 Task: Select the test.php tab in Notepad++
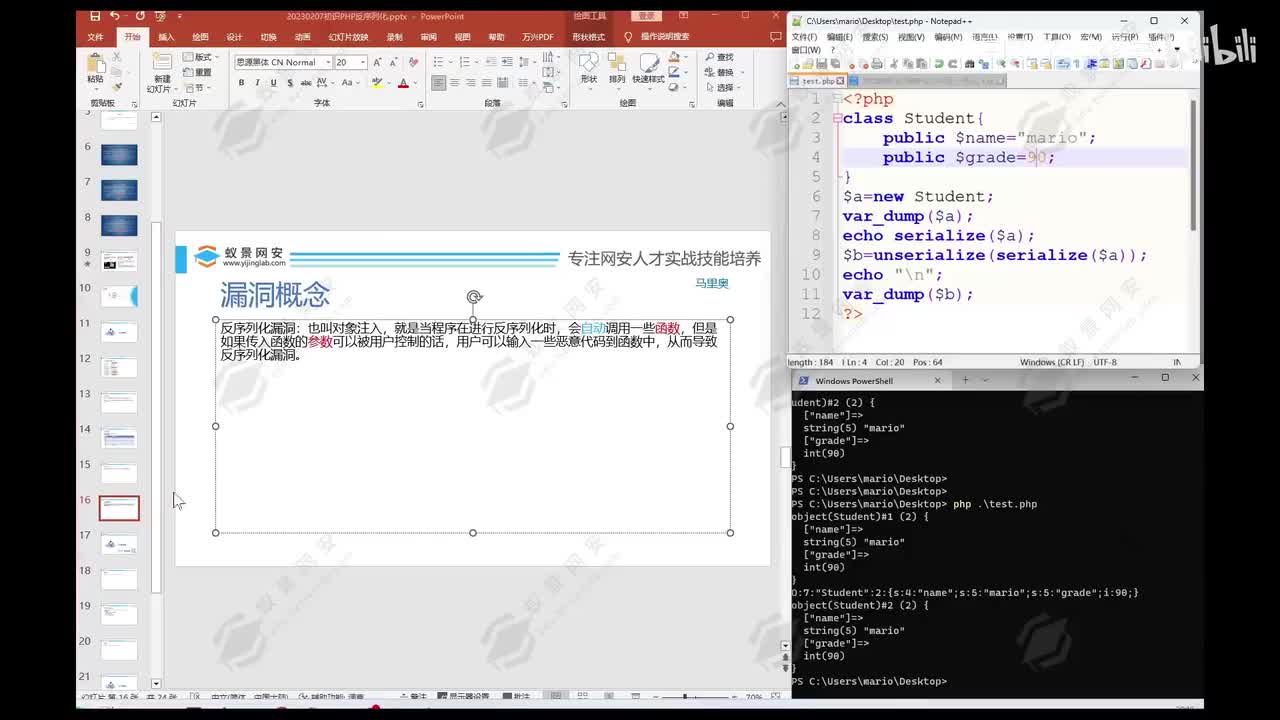(x=817, y=81)
